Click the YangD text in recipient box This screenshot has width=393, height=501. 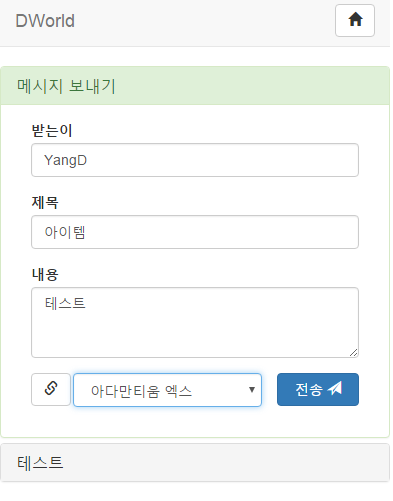65,160
